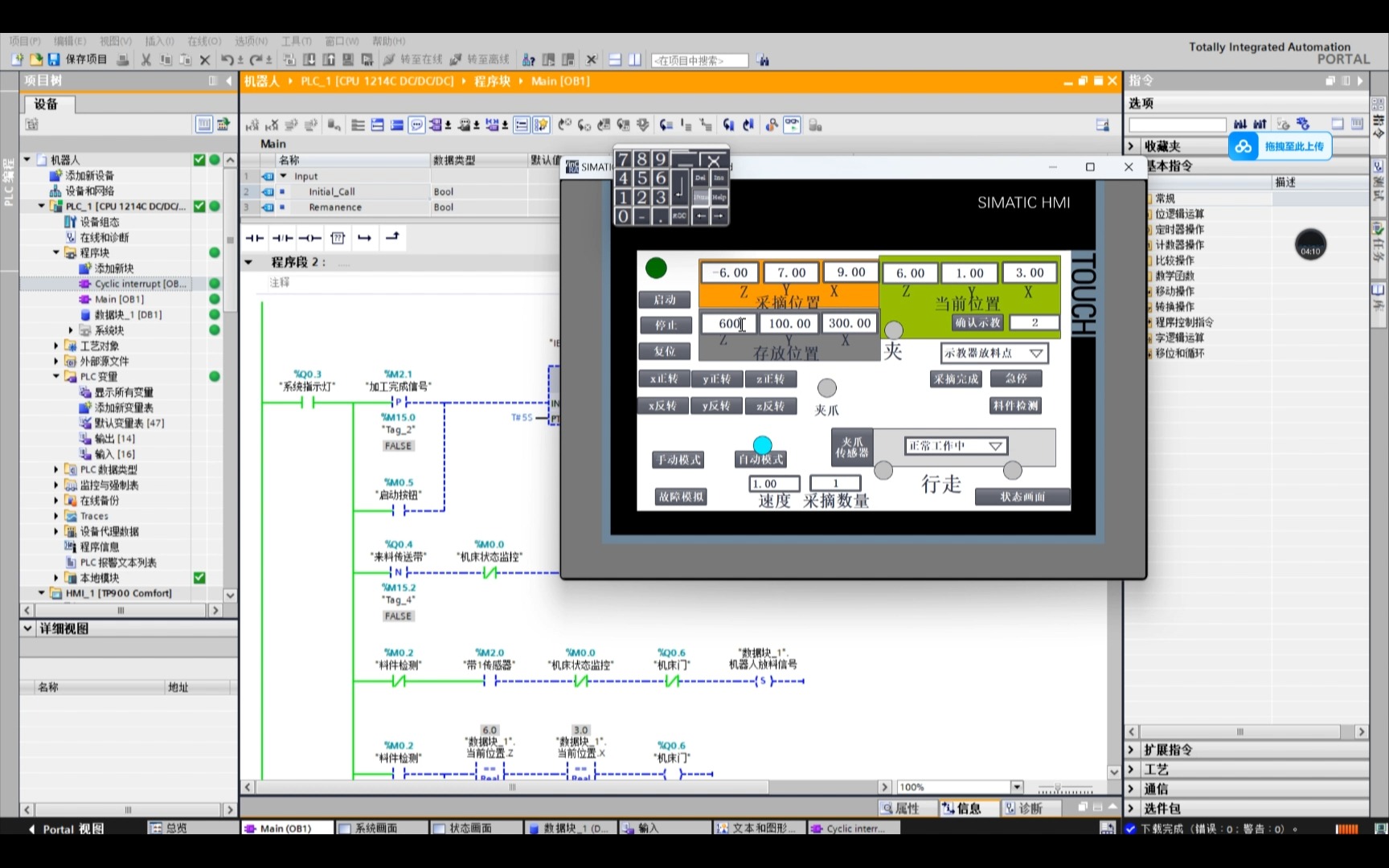
Task: Click the close branch ladder icon
Action: coord(392,238)
